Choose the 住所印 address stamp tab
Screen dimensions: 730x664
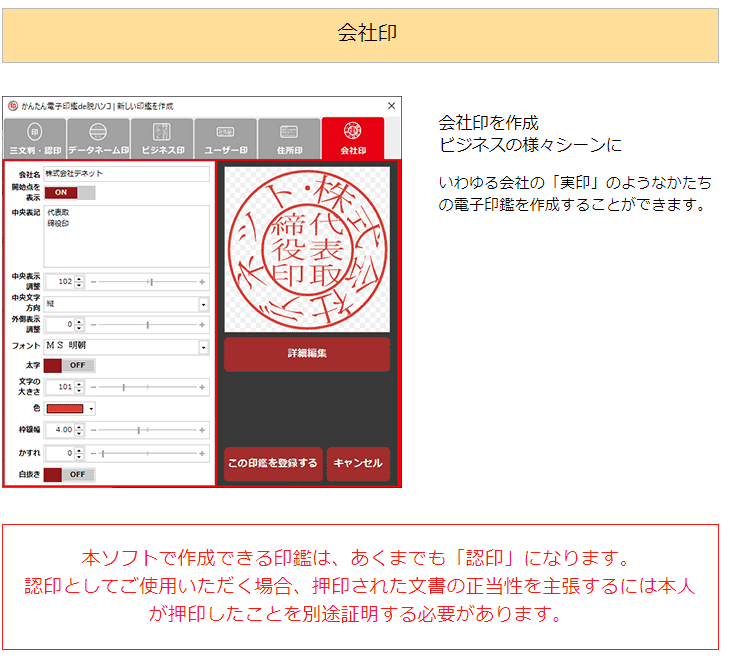tap(289, 138)
